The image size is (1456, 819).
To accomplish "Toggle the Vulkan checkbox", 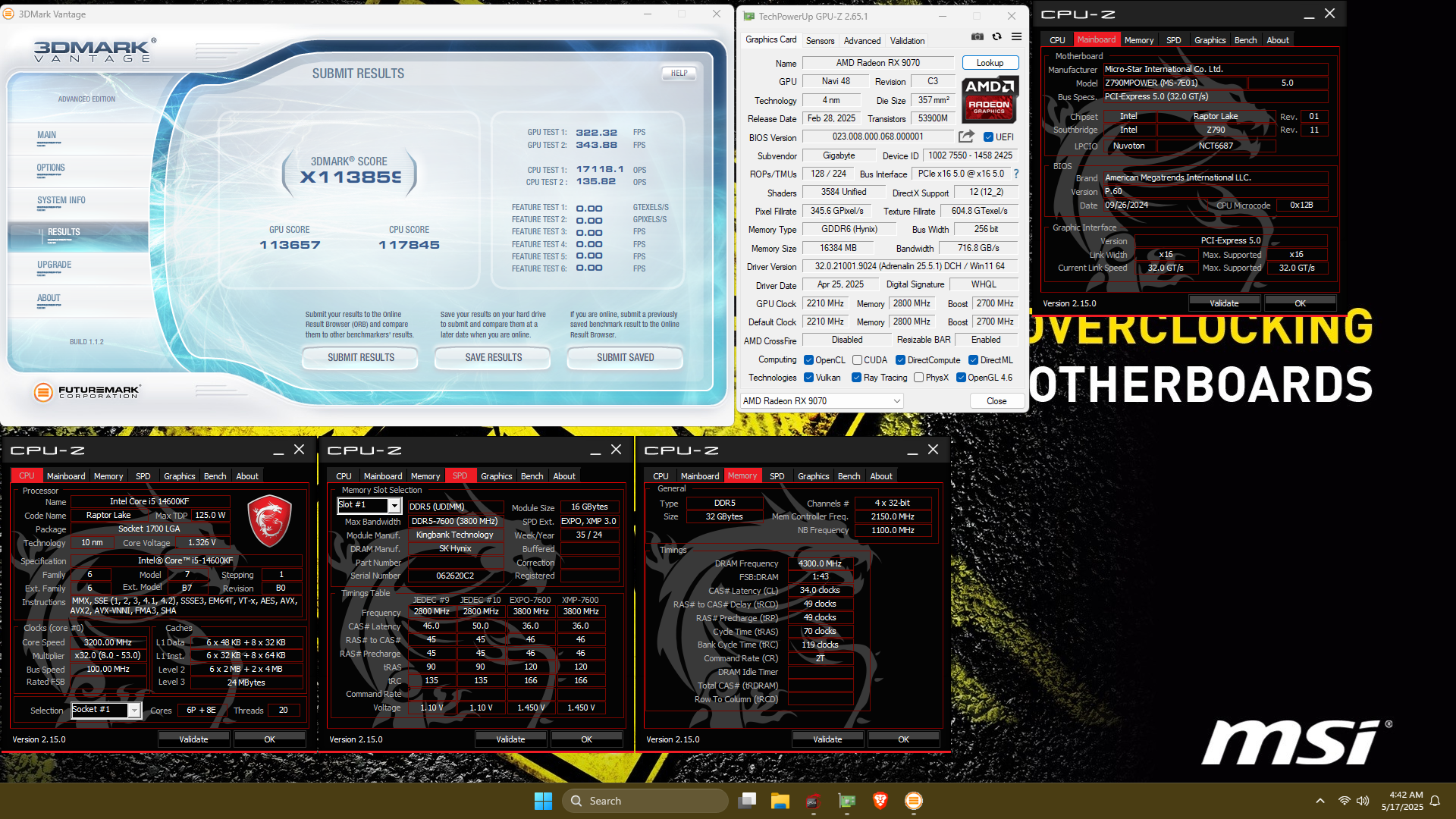I will click(808, 378).
